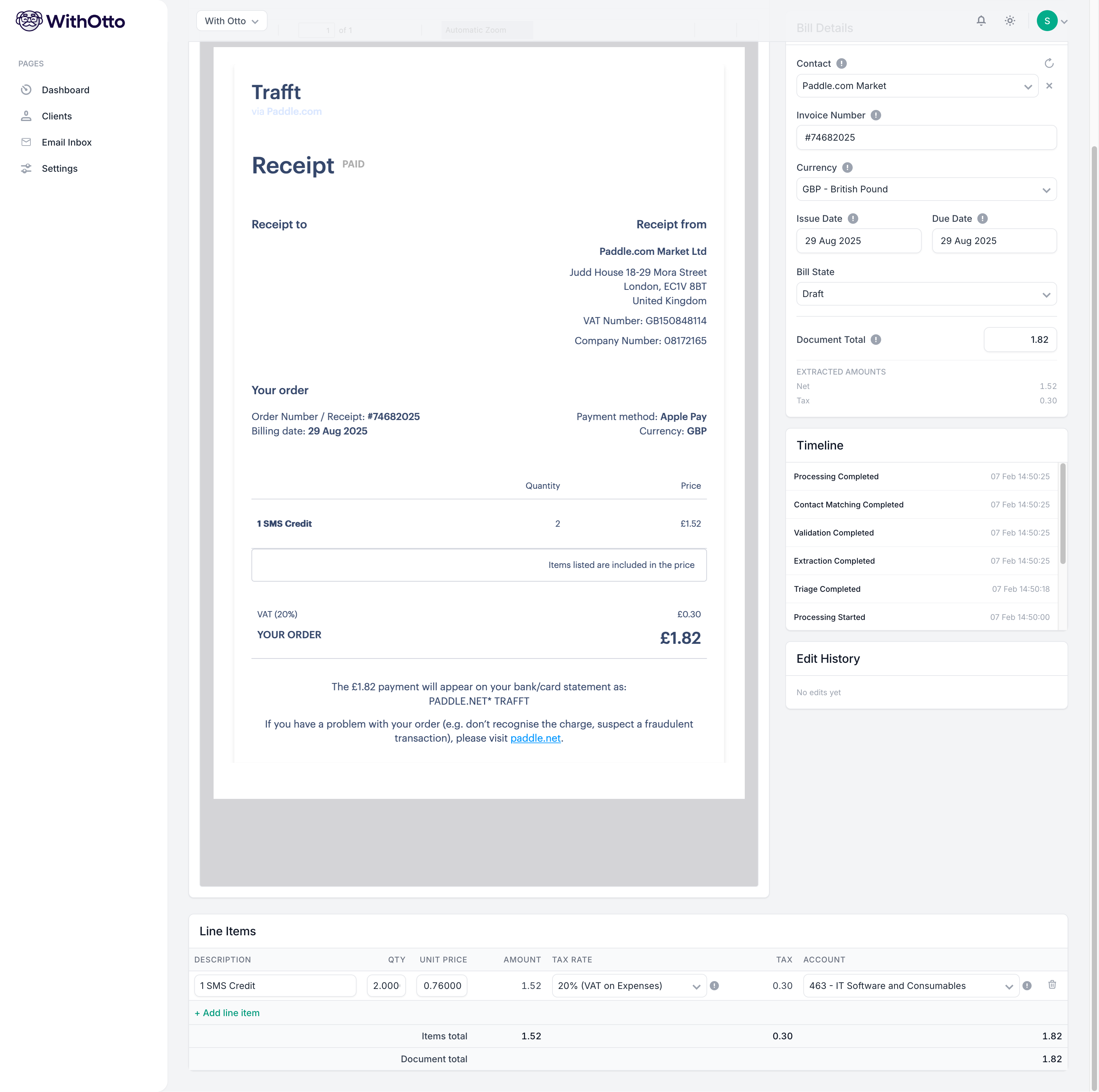Delete the 1 SMS Credit line item
Screen dimensions: 1099x1092
1052,984
